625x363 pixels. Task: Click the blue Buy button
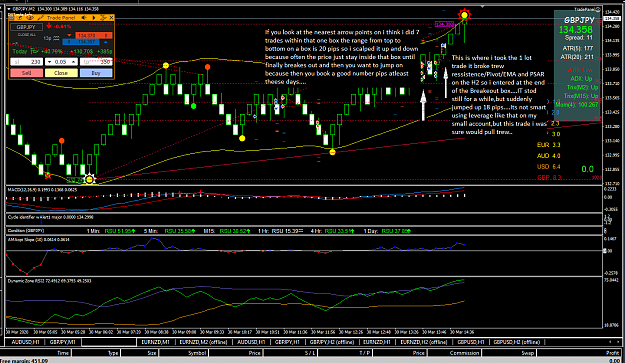[96, 73]
